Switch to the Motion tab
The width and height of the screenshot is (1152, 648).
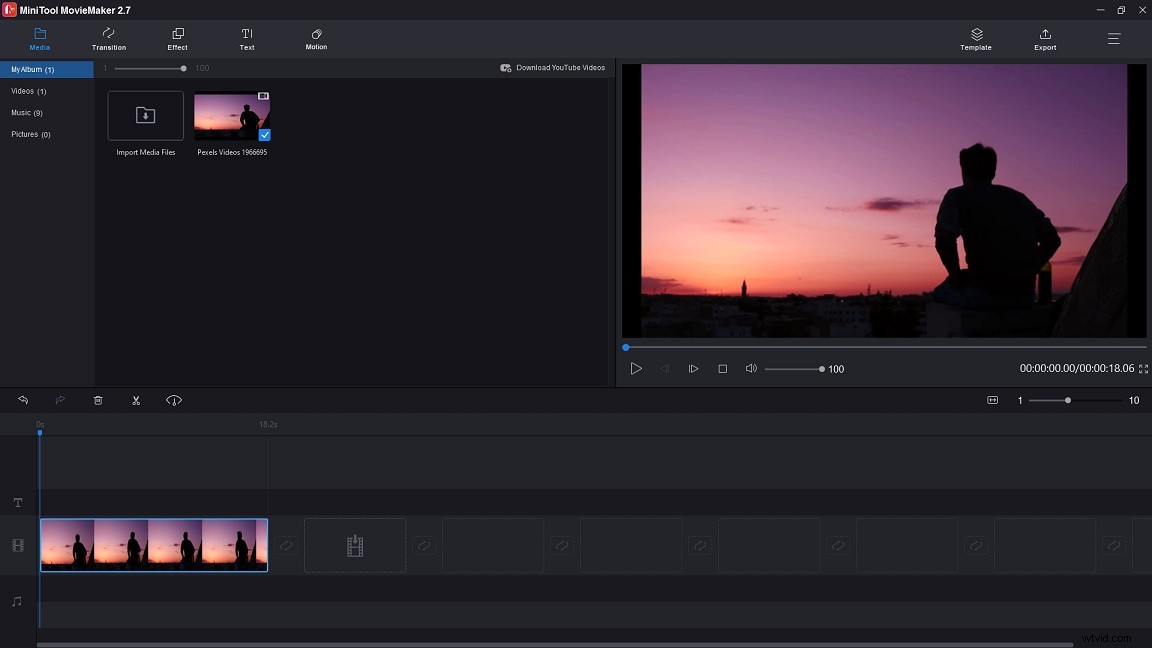coord(315,39)
